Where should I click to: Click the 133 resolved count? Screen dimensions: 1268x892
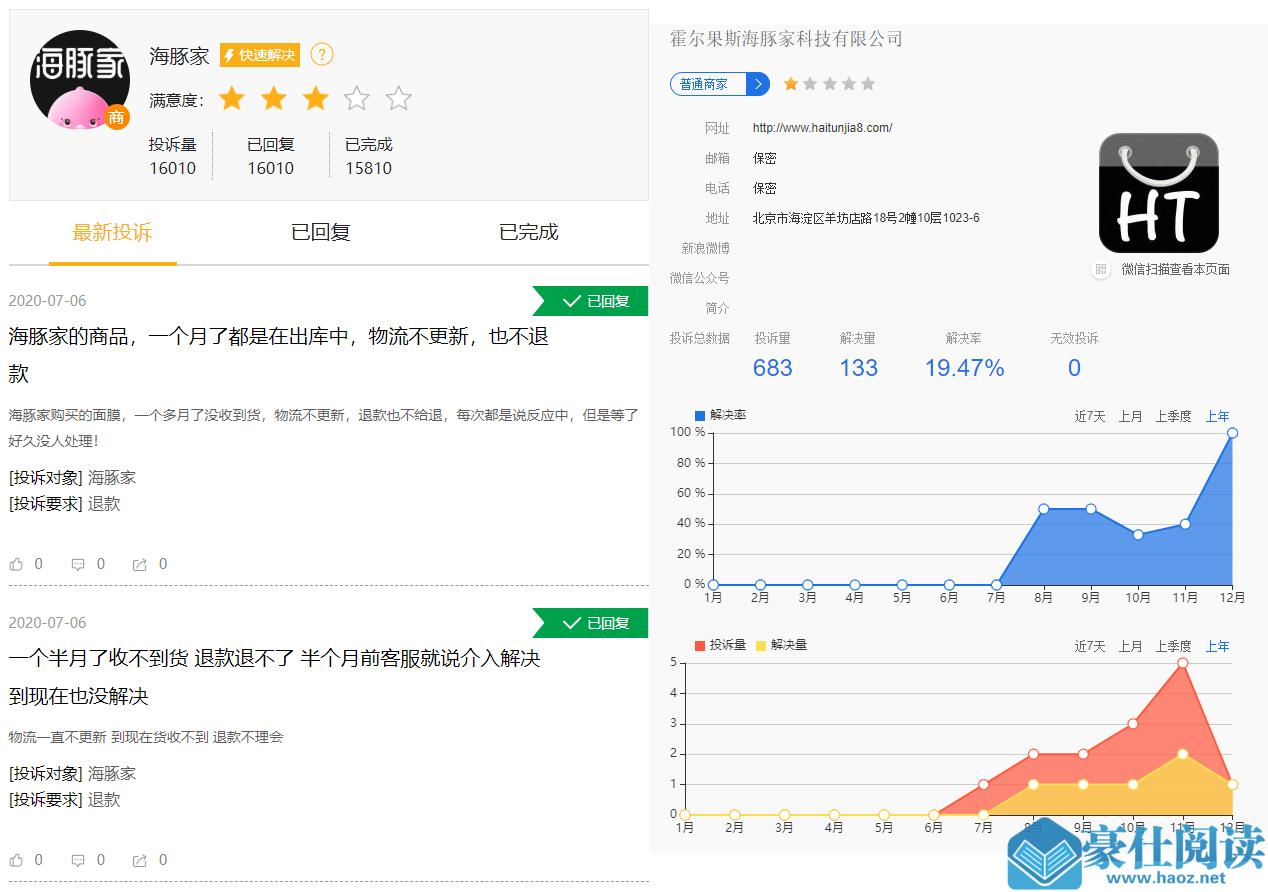coord(858,368)
